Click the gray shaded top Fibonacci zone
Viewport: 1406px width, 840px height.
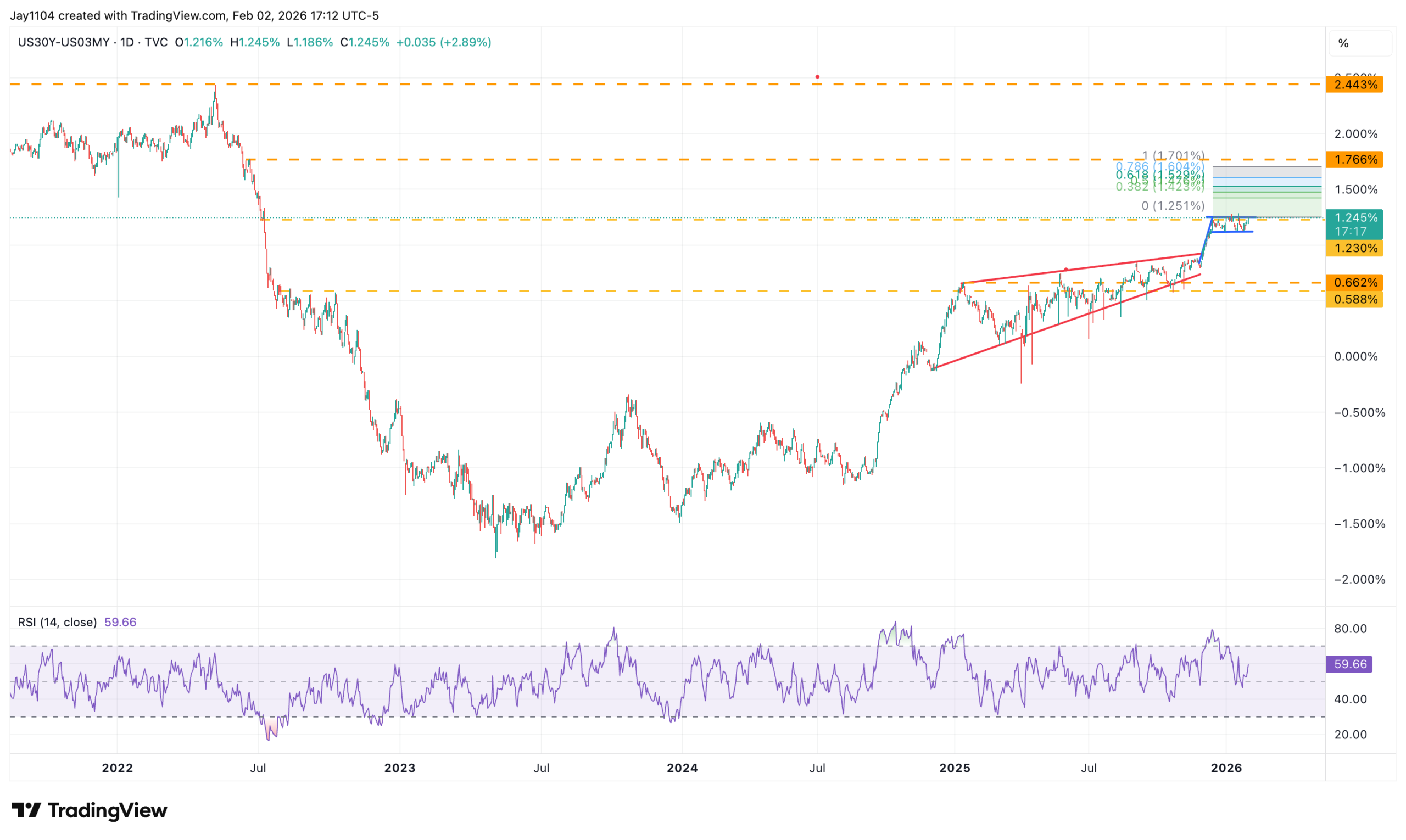click(x=1266, y=172)
